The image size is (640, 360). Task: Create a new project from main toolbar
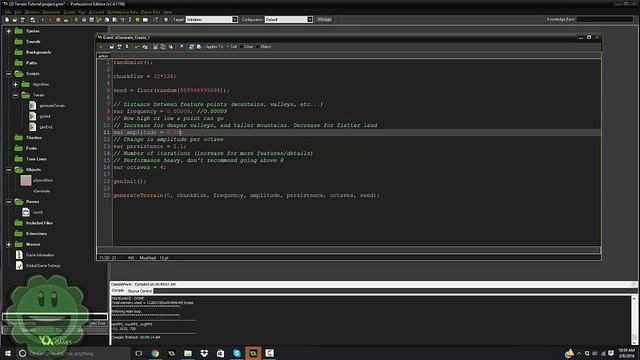coord(7,20)
